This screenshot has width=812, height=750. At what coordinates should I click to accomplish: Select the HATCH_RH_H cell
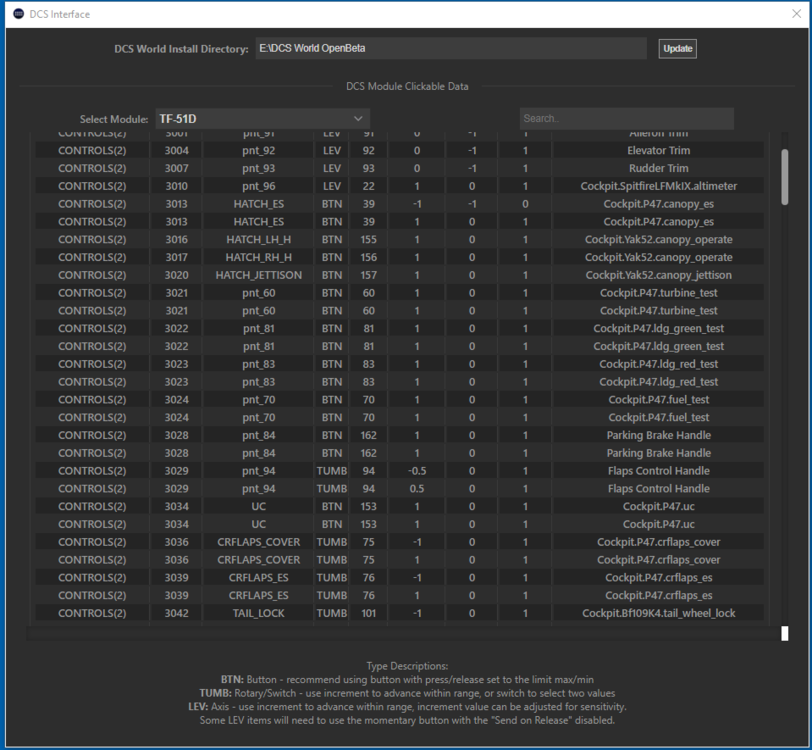[x=258, y=257]
